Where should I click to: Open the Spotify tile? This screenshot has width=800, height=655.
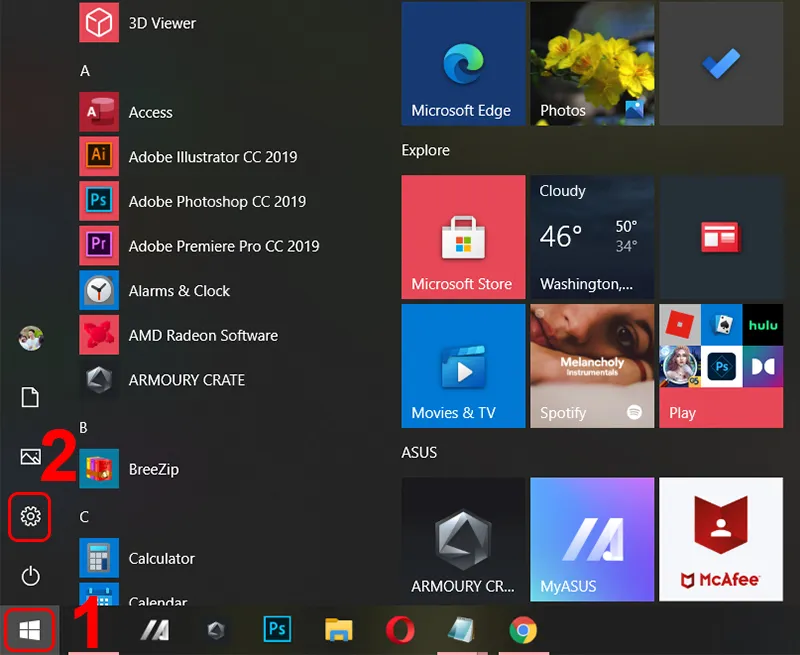pyautogui.click(x=592, y=365)
